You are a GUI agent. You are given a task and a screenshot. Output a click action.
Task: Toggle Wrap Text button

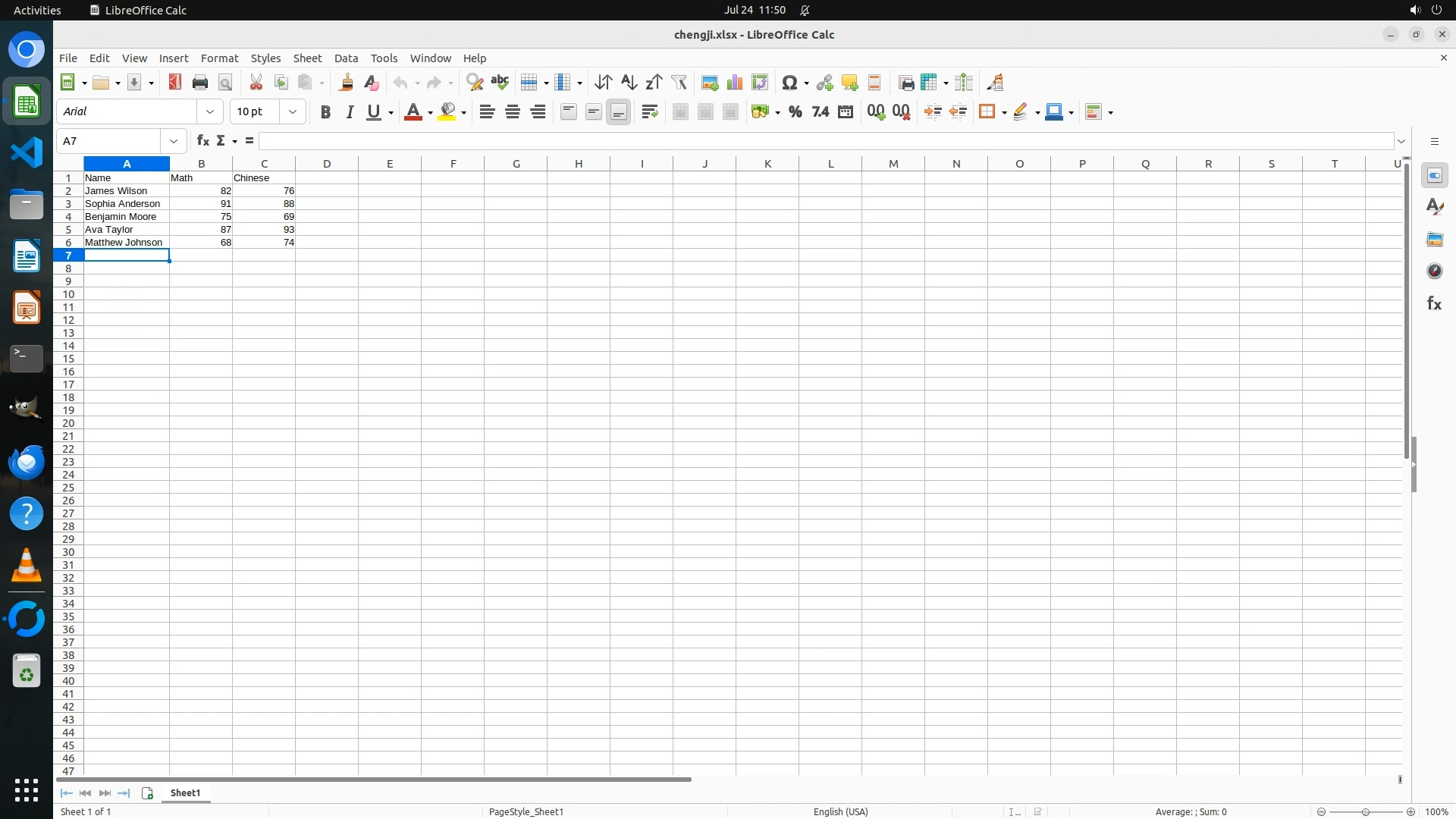coord(649,112)
